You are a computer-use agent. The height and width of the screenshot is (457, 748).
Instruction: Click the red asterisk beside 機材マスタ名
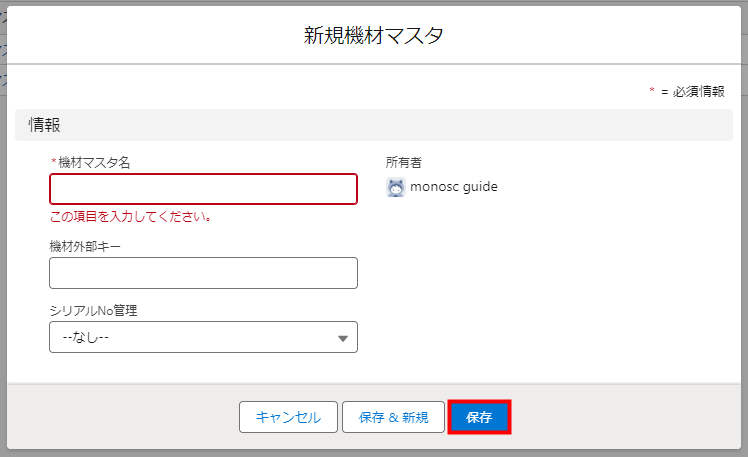click(x=53, y=161)
